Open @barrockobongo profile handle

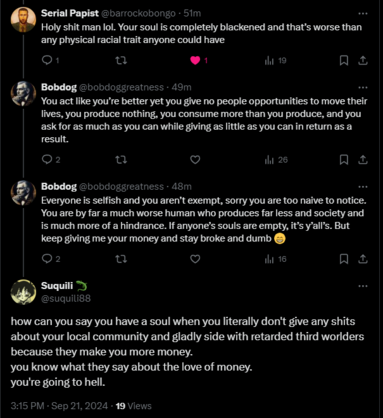[x=138, y=13]
